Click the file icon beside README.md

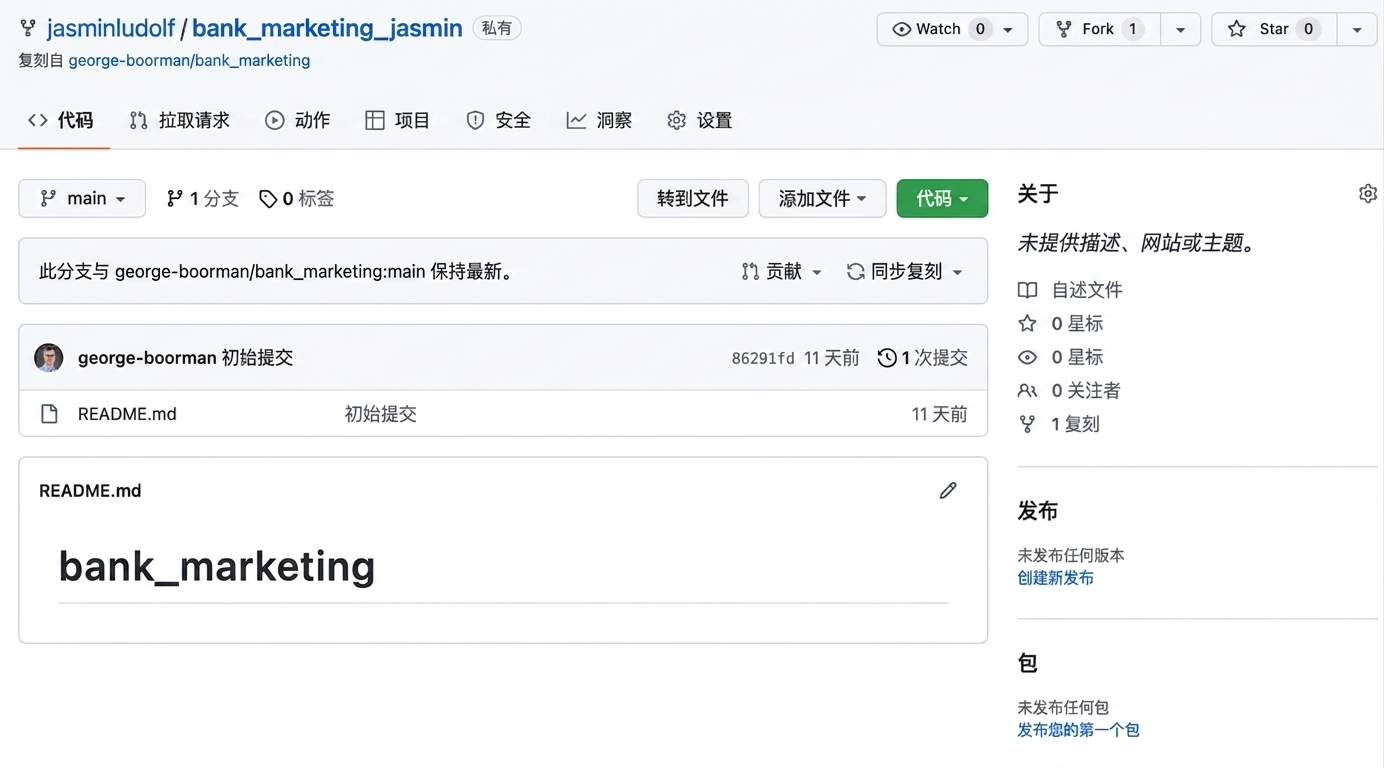coord(49,414)
